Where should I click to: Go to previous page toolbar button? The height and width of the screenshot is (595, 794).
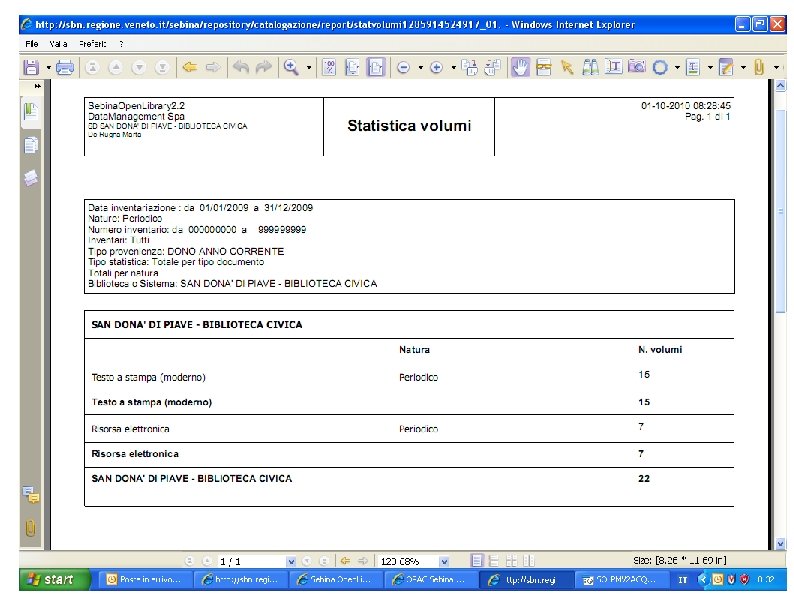tap(115, 67)
